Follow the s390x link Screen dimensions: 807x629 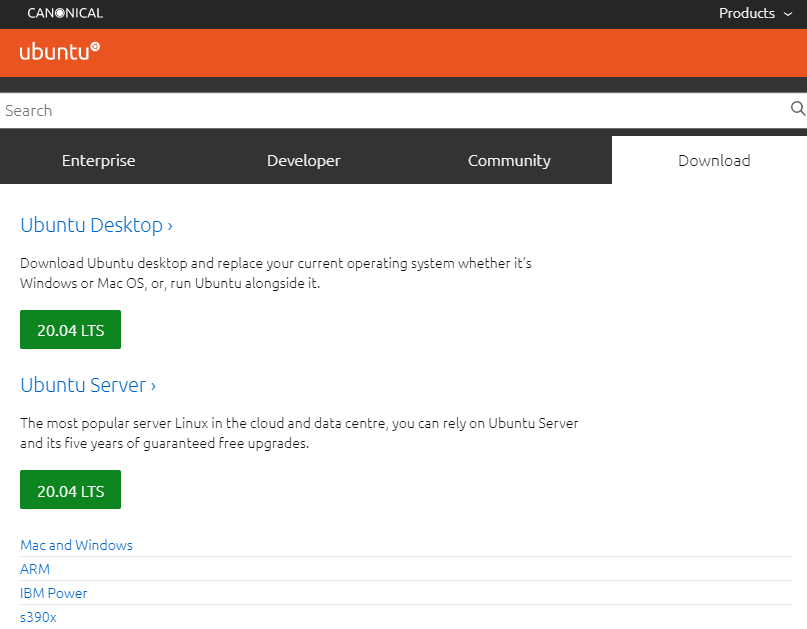click(38, 617)
